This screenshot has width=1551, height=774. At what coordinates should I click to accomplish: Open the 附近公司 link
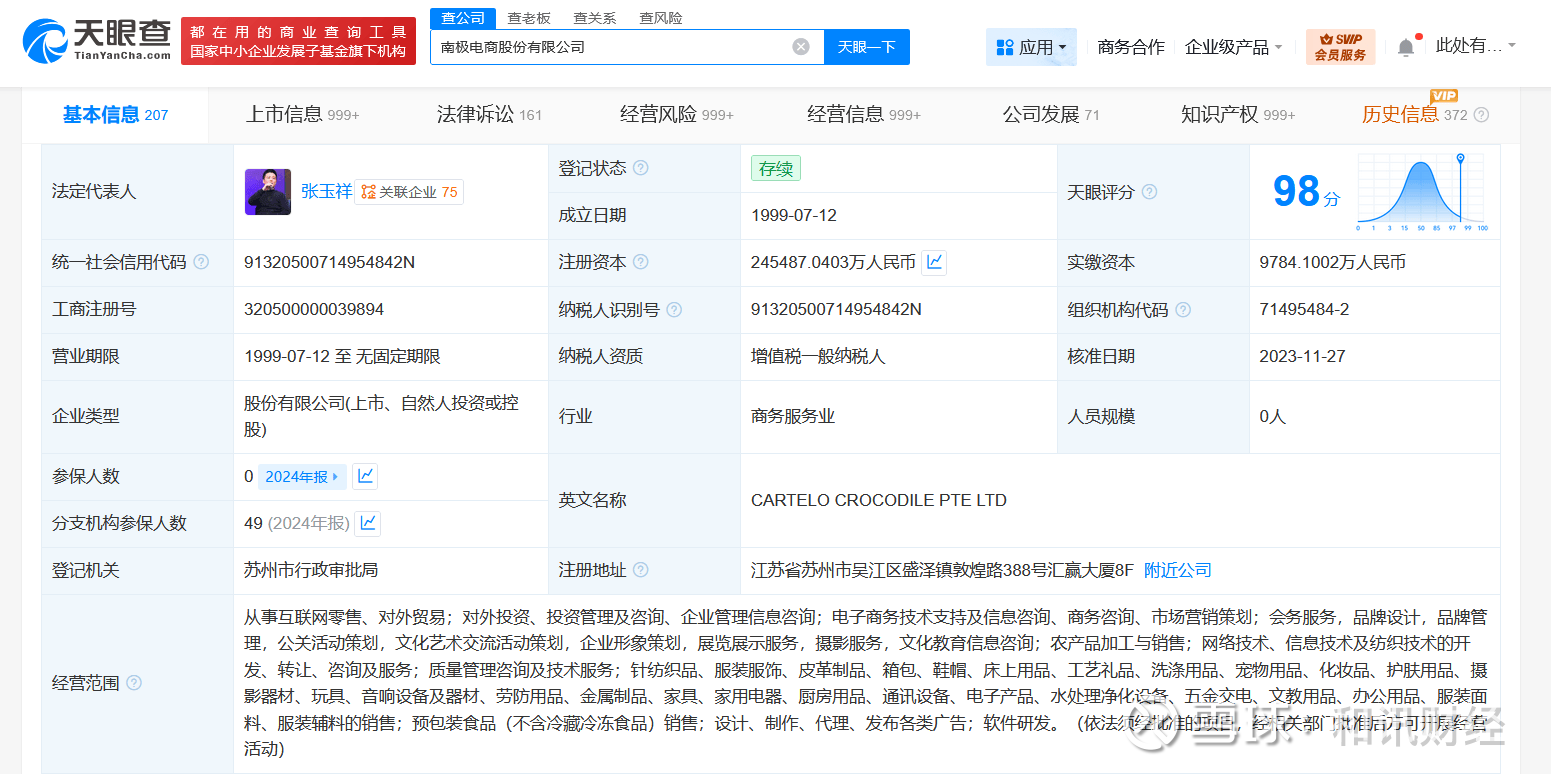point(1177,570)
